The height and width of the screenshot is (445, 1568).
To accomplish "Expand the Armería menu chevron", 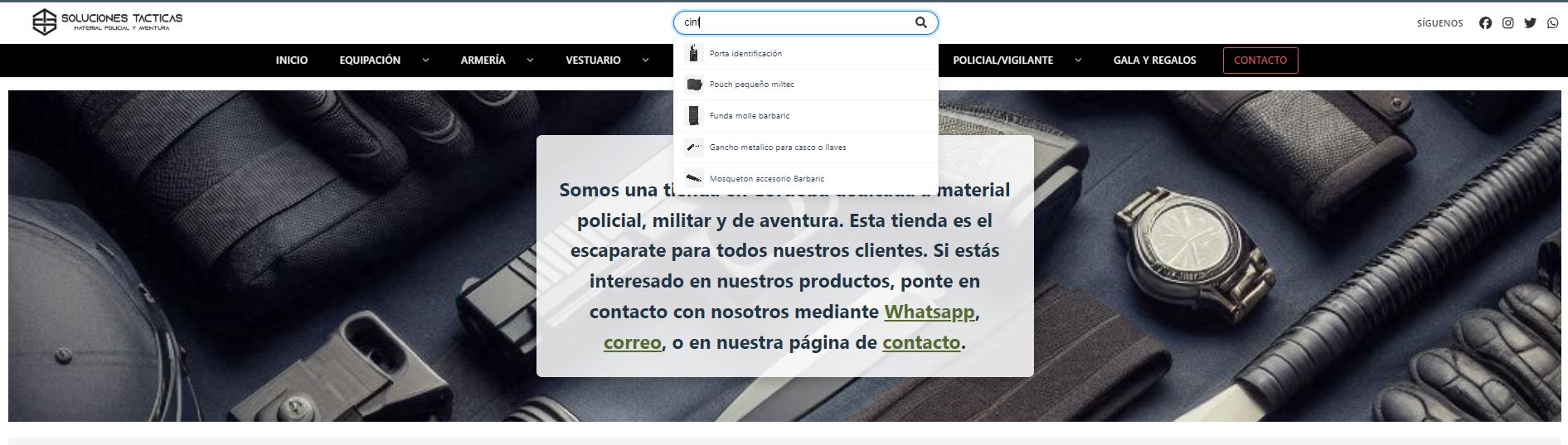I will pyautogui.click(x=530, y=60).
